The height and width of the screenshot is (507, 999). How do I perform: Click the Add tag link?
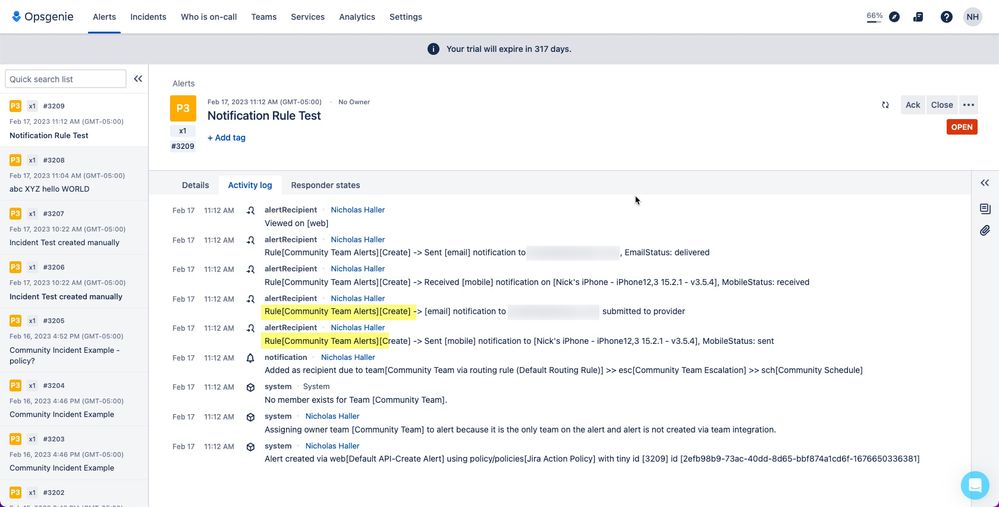point(226,138)
